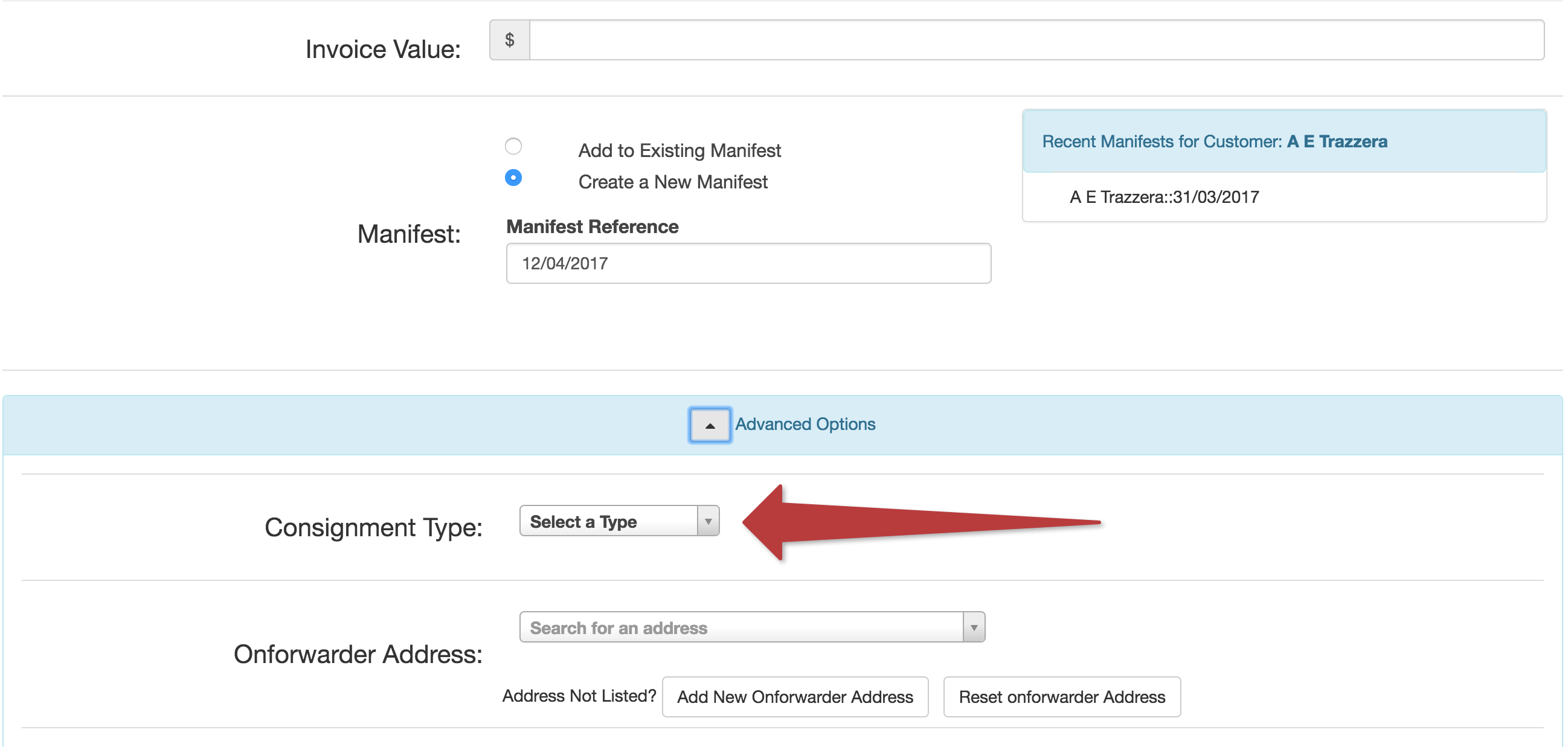This screenshot has width=1568, height=747.
Task: Select Add to Existing Manifest radio
Action: point(513,146)
